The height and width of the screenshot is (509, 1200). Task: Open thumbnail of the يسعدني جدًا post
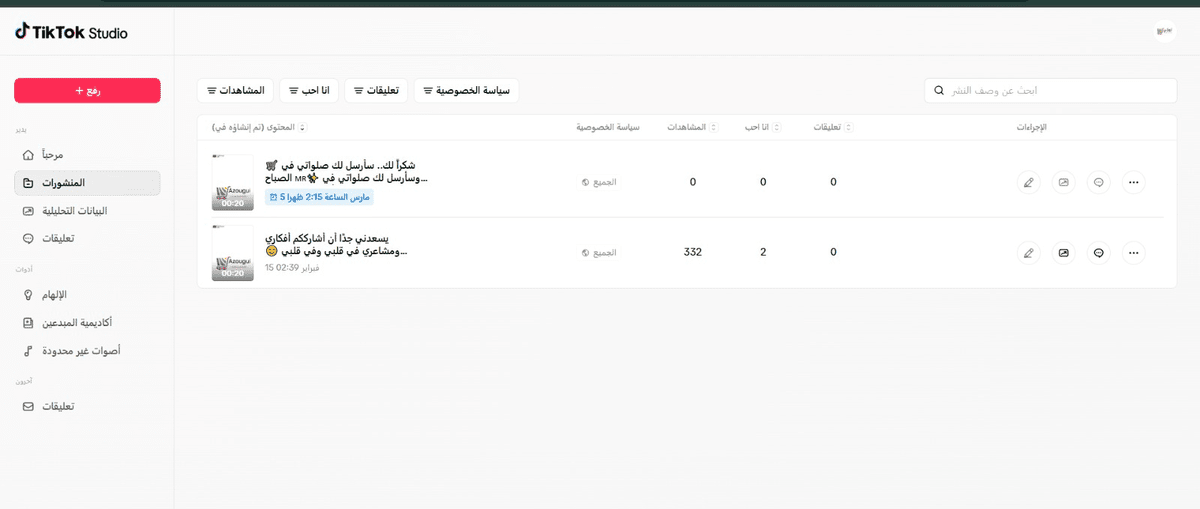(x=233, y=253)
